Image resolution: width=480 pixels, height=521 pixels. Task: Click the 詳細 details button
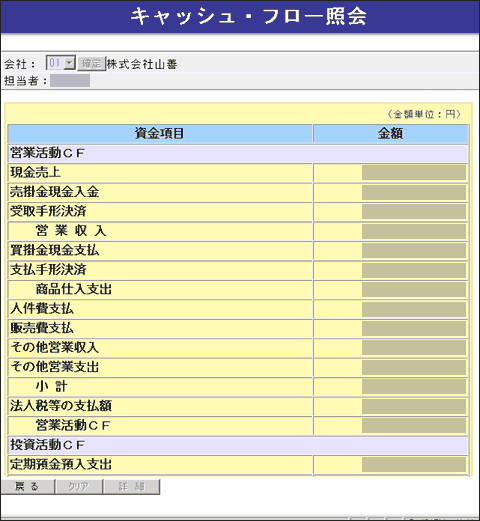[x=132, y=486]
